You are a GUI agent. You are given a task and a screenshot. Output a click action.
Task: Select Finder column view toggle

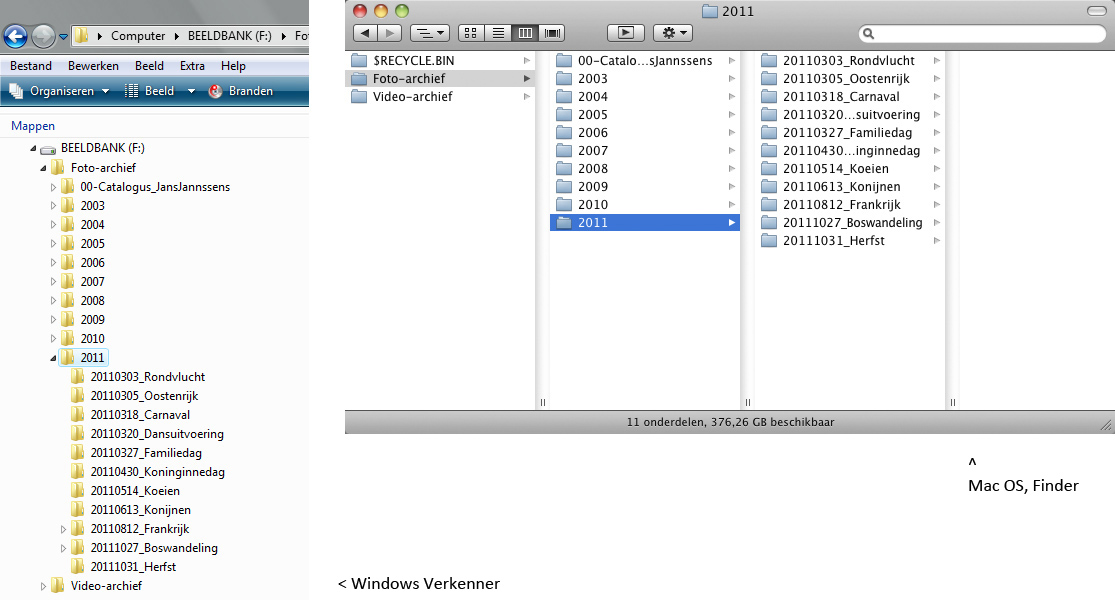(x=524, y=33)
